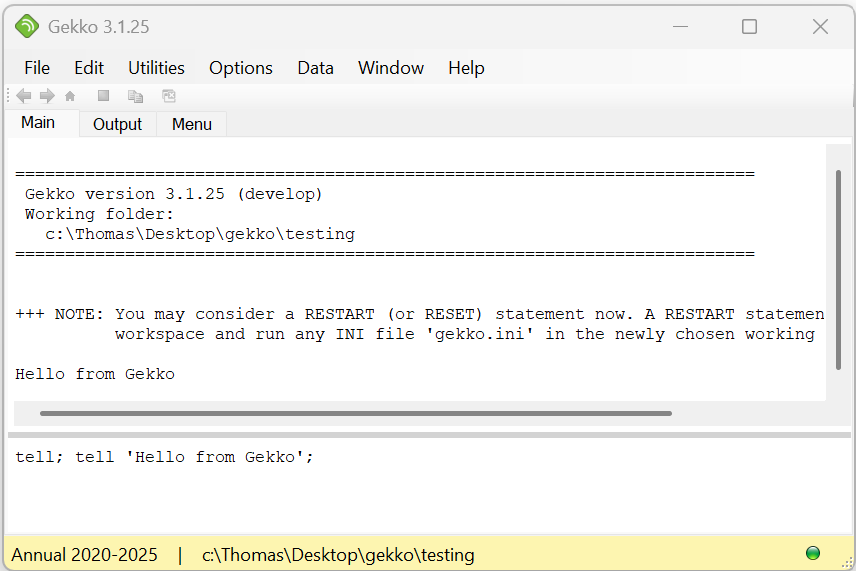The width and height of the screenshot is (856, 571).
Task: Switch to the Output tab
Action: [x=117, y=124]
